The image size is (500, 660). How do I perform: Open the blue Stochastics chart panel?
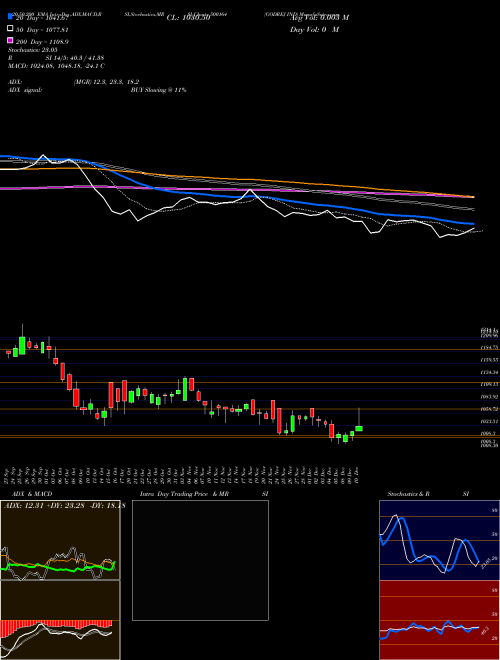coord(439,540)
